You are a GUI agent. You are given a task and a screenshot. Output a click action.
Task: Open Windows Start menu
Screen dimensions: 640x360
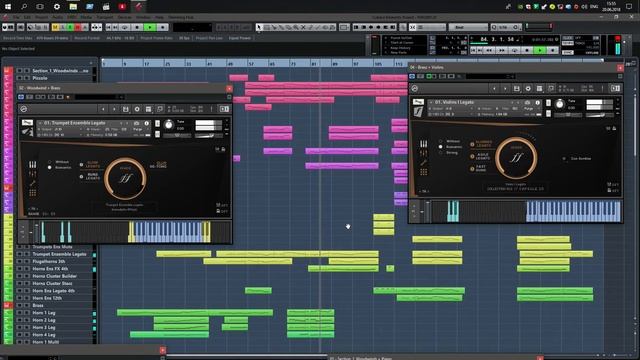(x=8, y=7)
